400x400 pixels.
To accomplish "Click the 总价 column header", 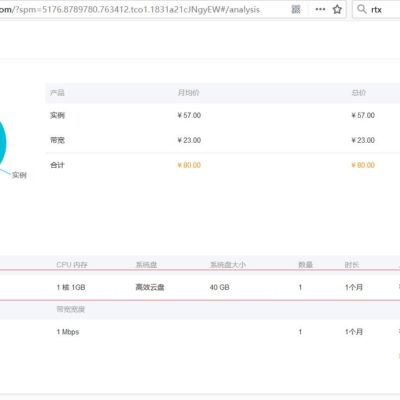I will tap(359, 93).
